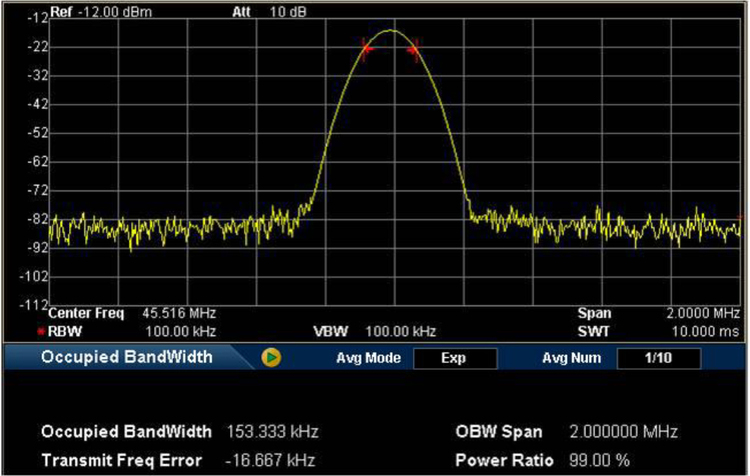
Task: Select the Transmit Freq Error -16.667 kHz result
Action: tap(273, 460)
